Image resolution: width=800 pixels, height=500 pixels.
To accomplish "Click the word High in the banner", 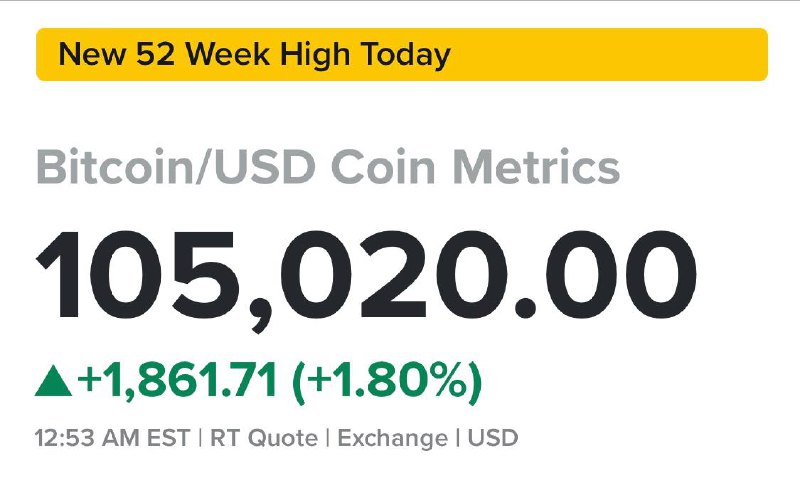I will [x=315, y=55].
